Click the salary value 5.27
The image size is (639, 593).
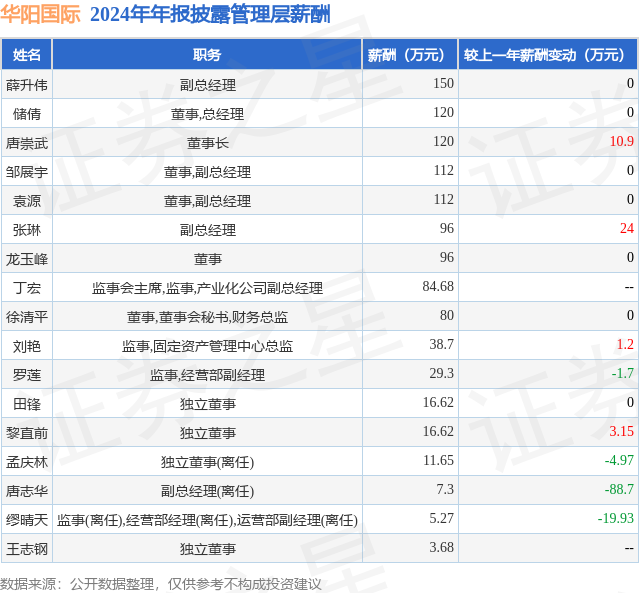441,518
